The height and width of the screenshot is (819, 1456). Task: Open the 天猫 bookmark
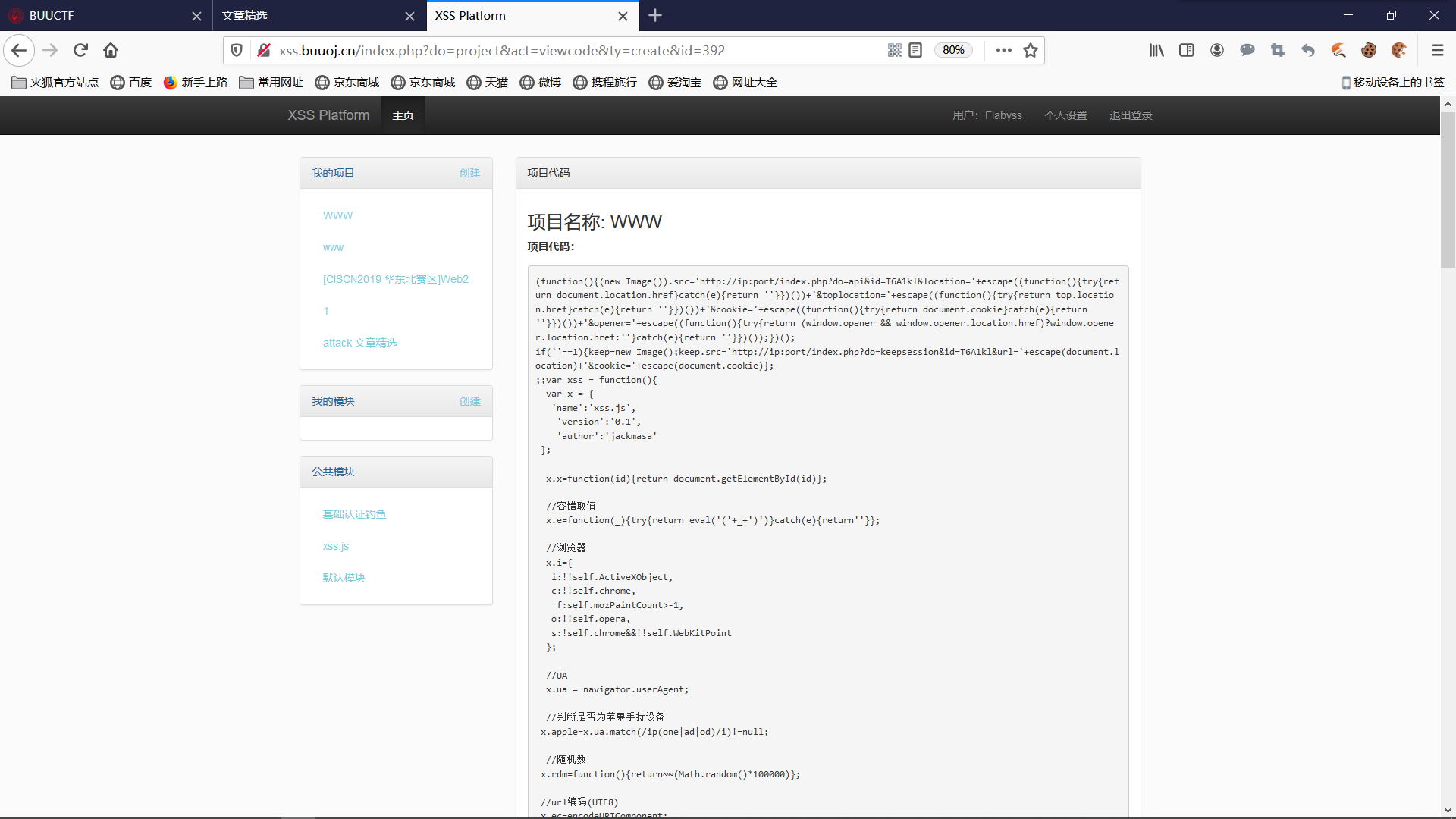488,83
